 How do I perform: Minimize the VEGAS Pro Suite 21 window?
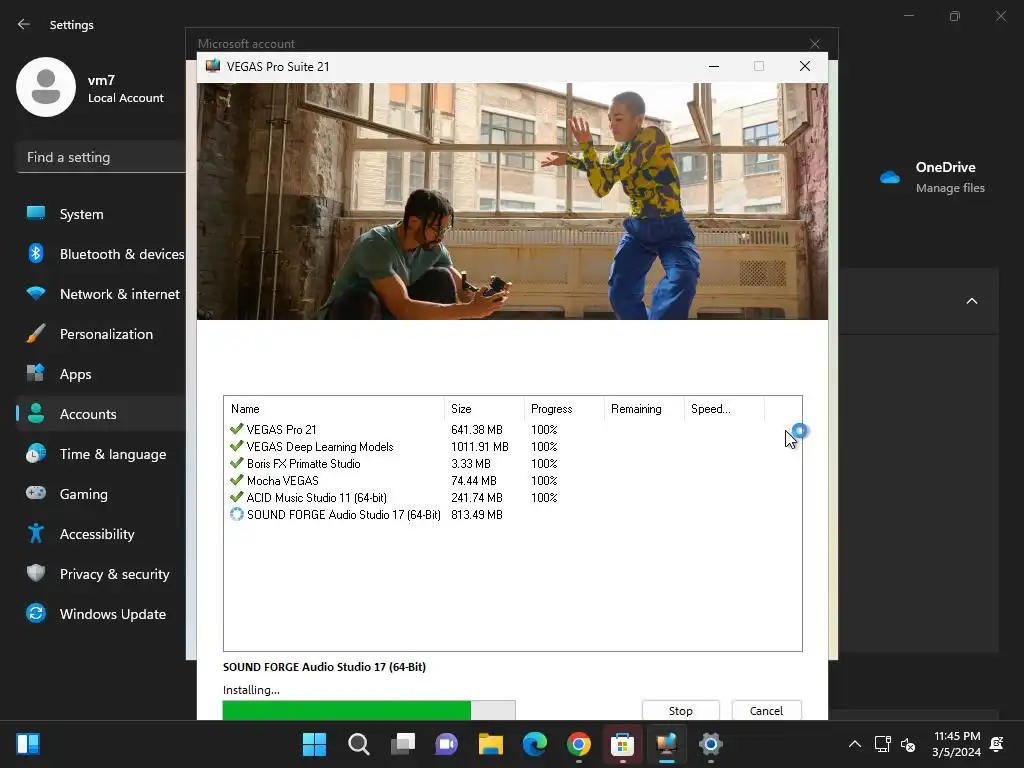coord(714,66)
